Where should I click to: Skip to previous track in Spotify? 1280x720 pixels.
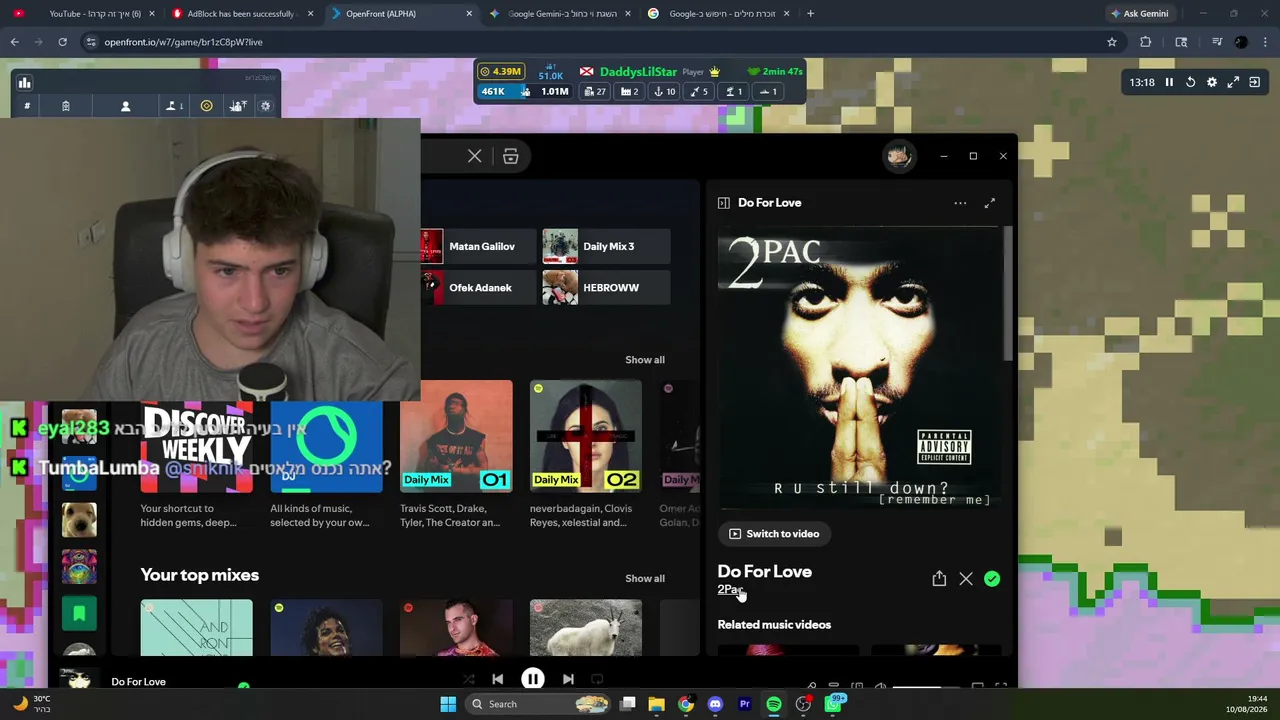497,679
